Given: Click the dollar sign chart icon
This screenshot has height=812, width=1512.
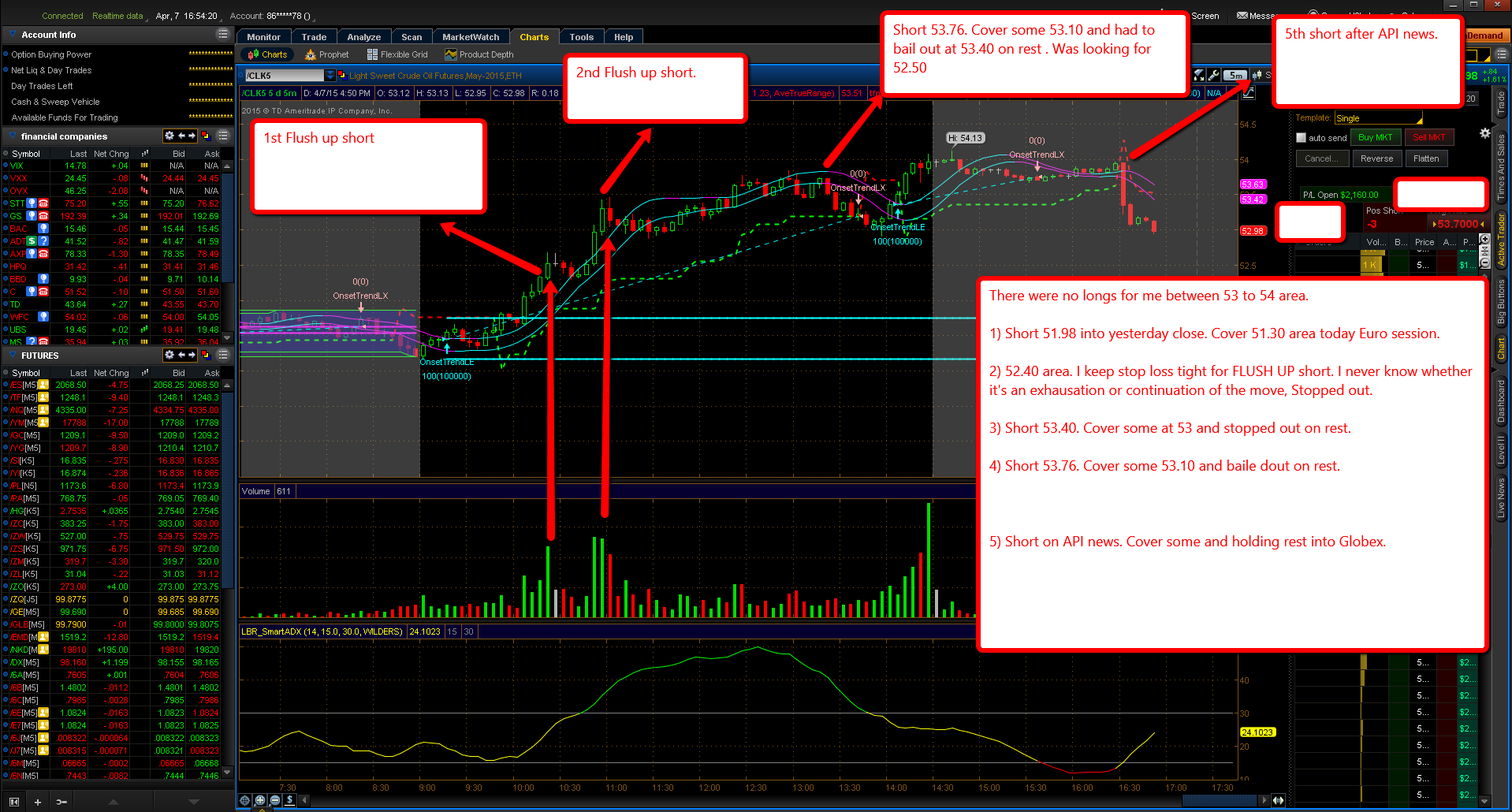Looking at the screenshot, I should coord(290,800).
